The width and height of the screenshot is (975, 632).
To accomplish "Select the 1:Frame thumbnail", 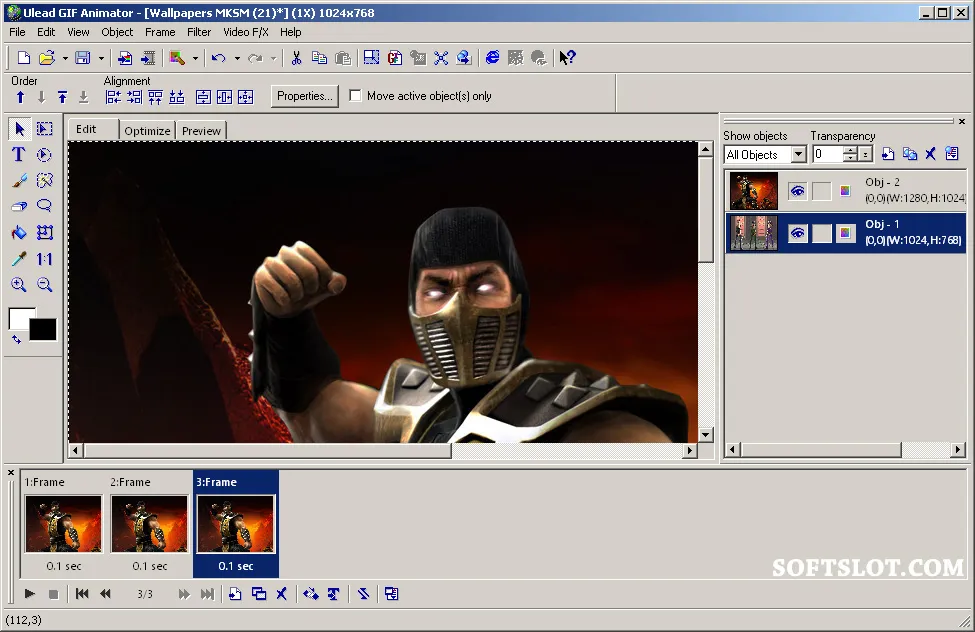I will point(63,524).
